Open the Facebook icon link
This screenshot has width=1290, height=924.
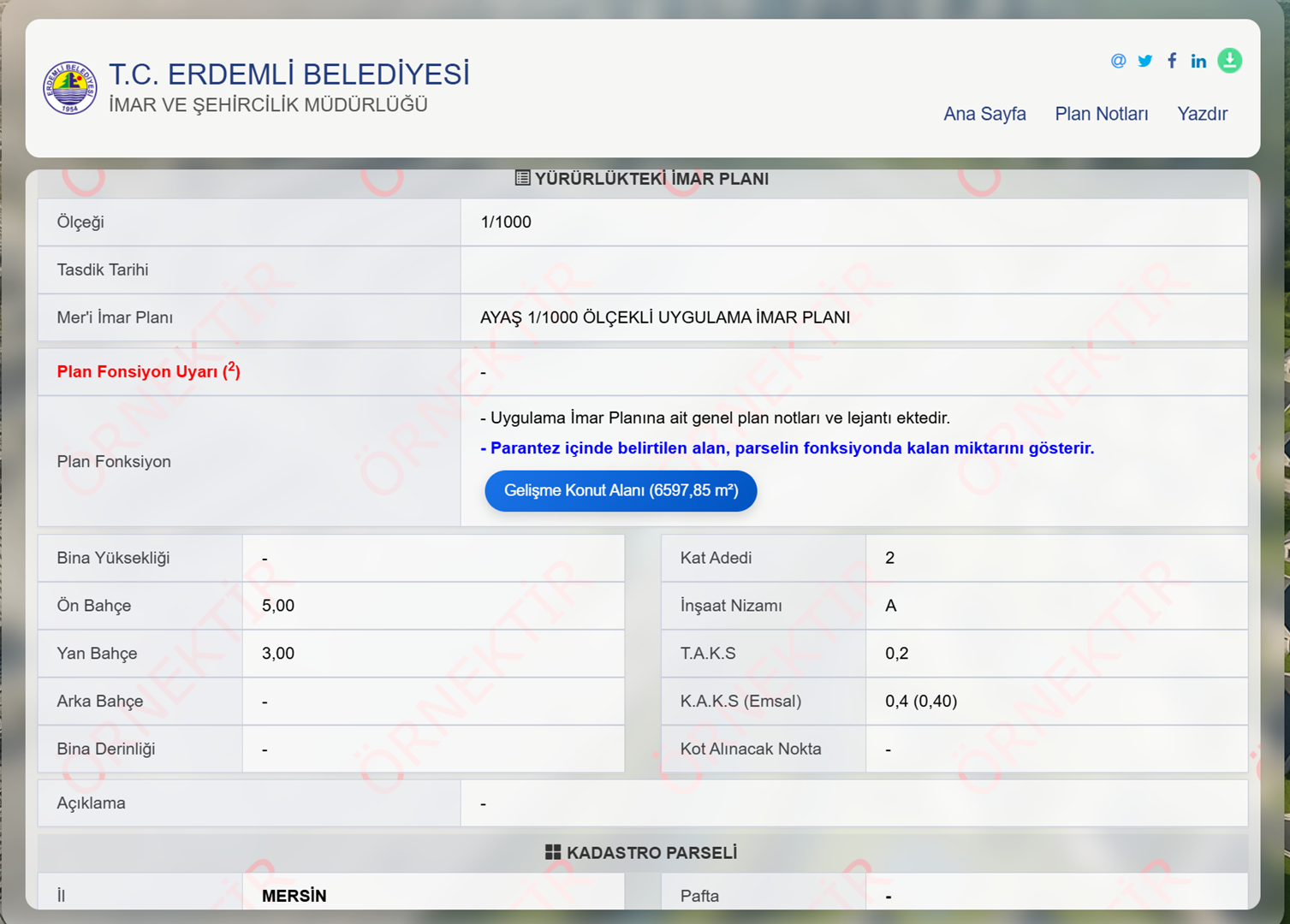[x=1172, y=61]
